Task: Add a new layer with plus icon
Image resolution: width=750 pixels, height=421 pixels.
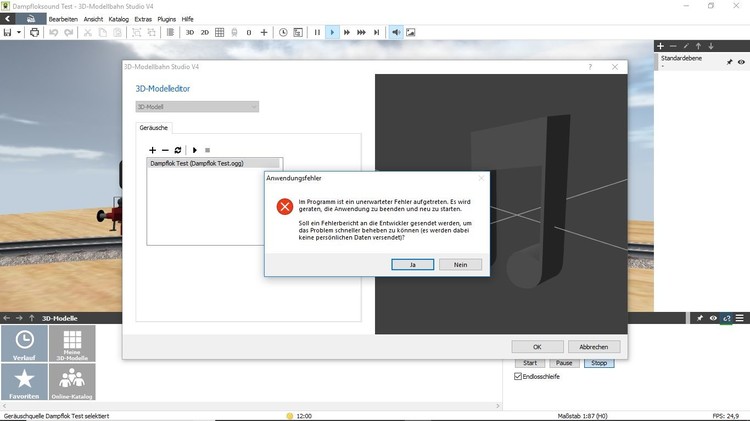Action: (x=661, y=46)
